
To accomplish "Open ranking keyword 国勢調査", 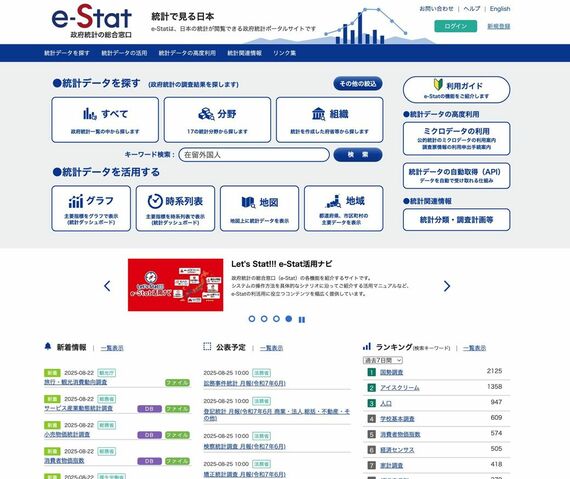I will tap(392, 372).
